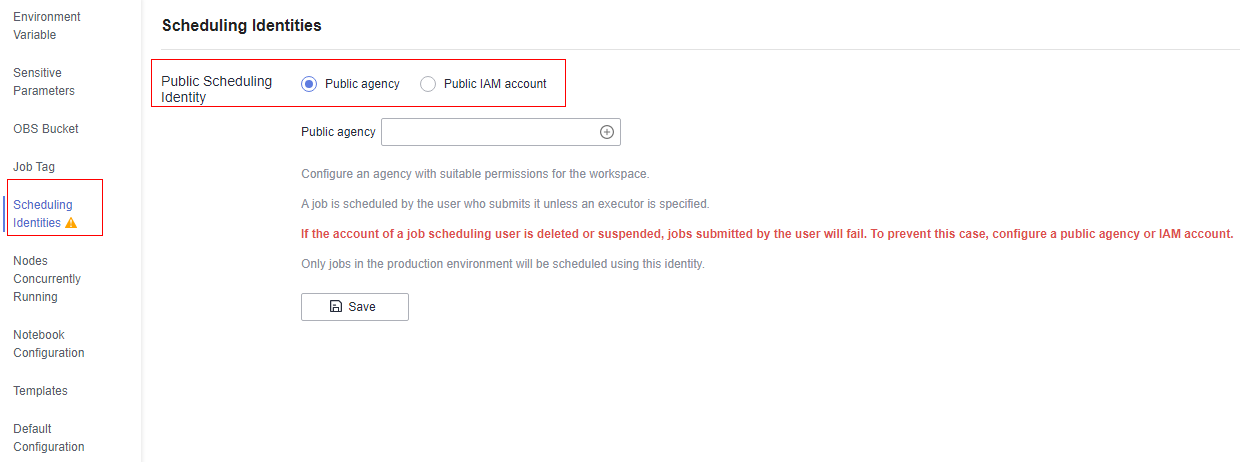The height and width of the screenshot is (462, 1240).
Task: Click the floppy disk icon on Save
Action: click(x=336, y=307)
